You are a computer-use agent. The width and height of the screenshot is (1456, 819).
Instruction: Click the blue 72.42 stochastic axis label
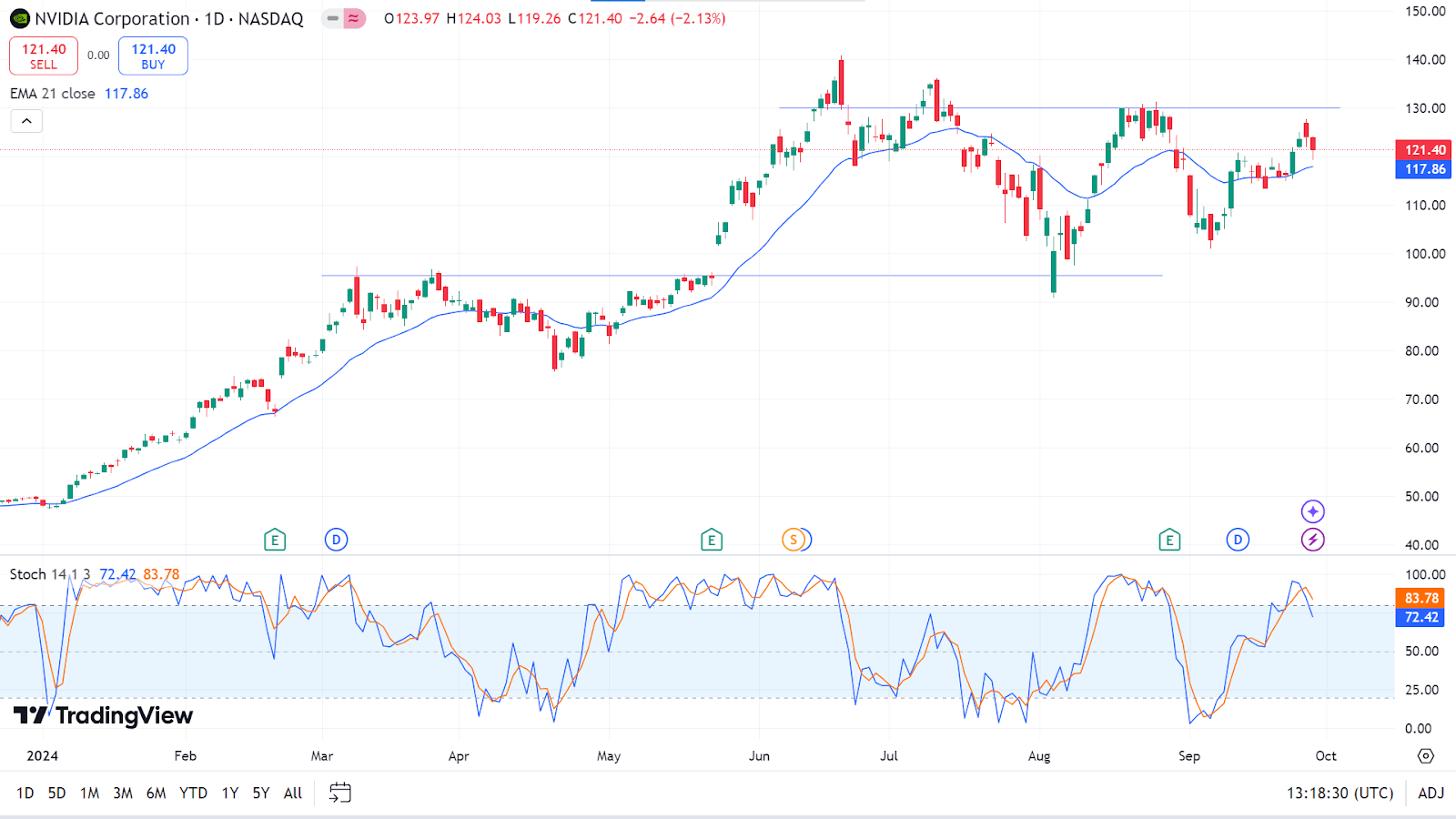coord(1420,617)
